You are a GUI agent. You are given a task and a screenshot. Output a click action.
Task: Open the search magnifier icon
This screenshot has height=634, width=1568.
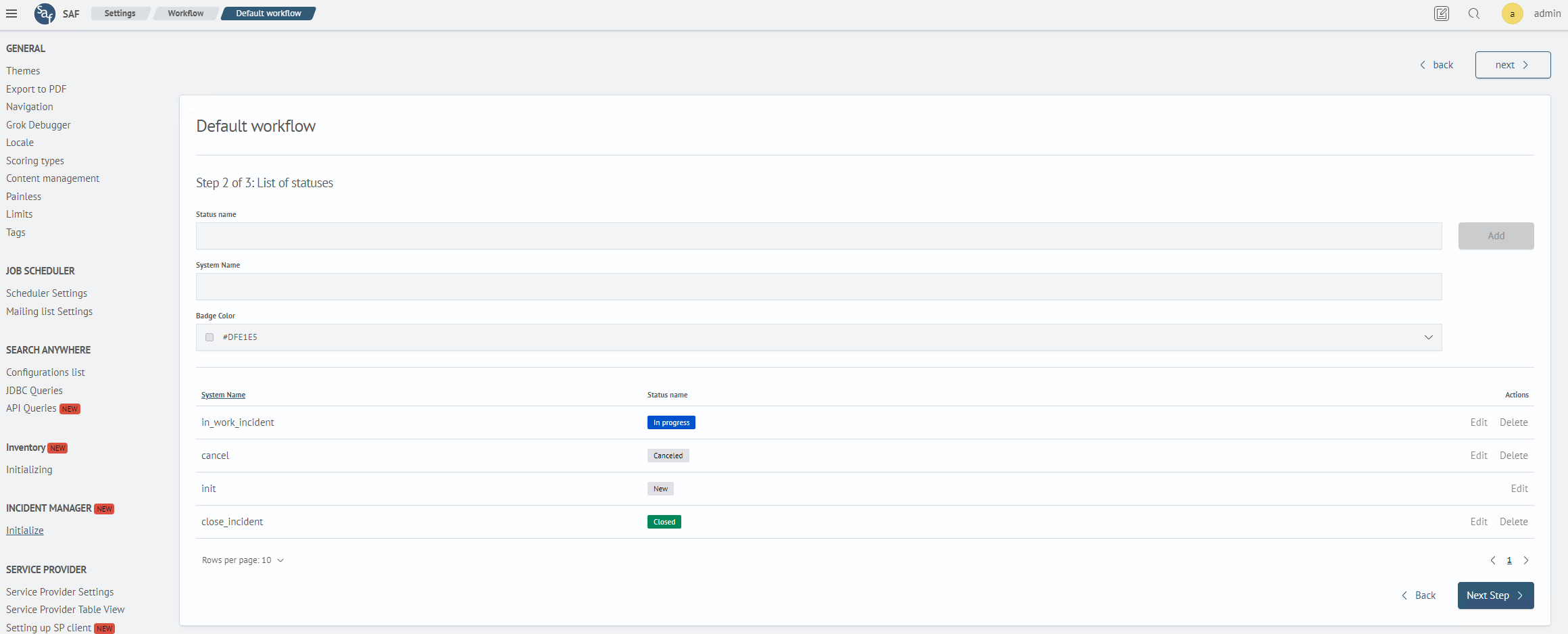coord(1474,14)
